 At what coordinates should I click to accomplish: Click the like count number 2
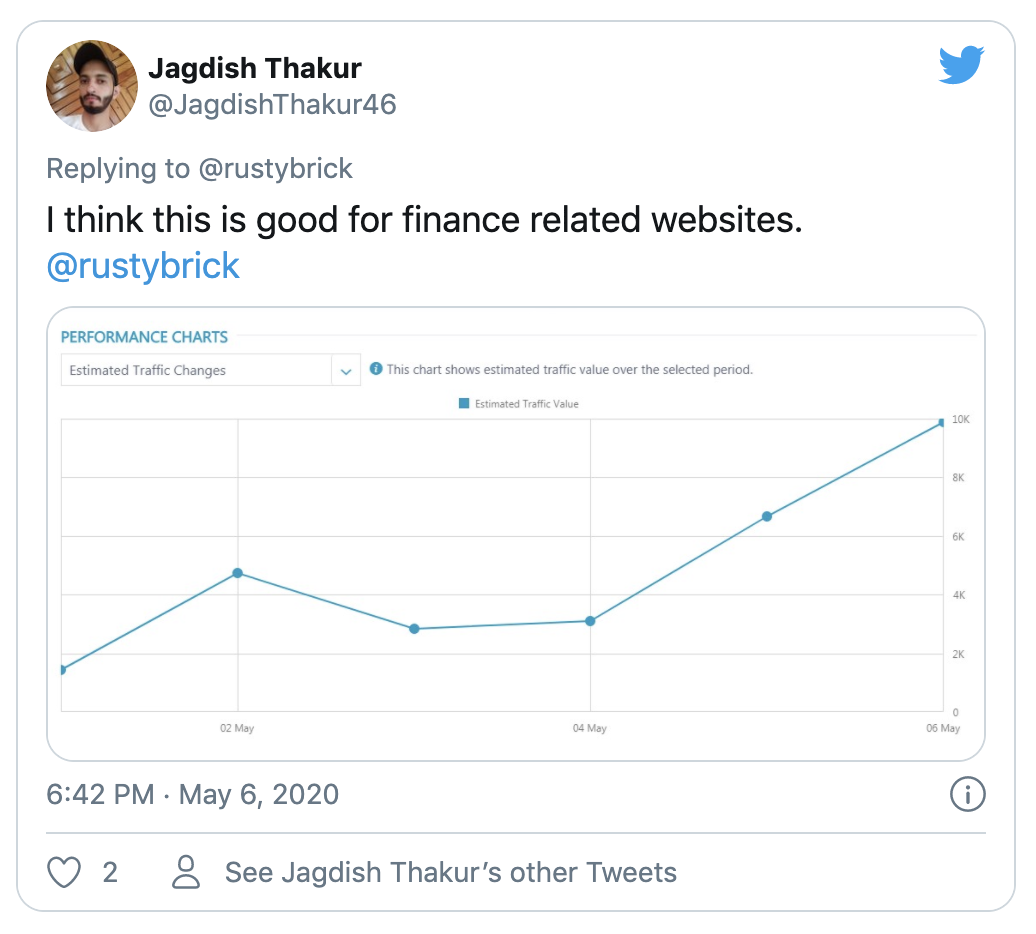(110, 872)
